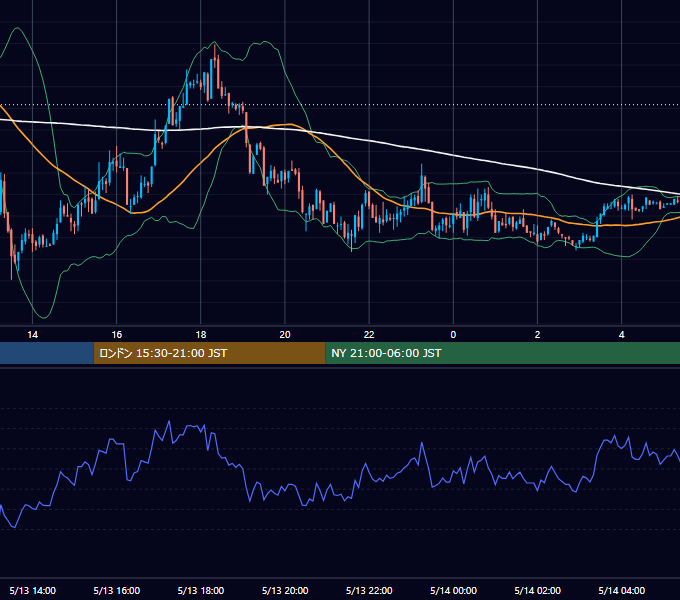Screen dimensions: 680x600
Task: Click the "14" hour label on price chart axis
Action: (x=33, y=335)
